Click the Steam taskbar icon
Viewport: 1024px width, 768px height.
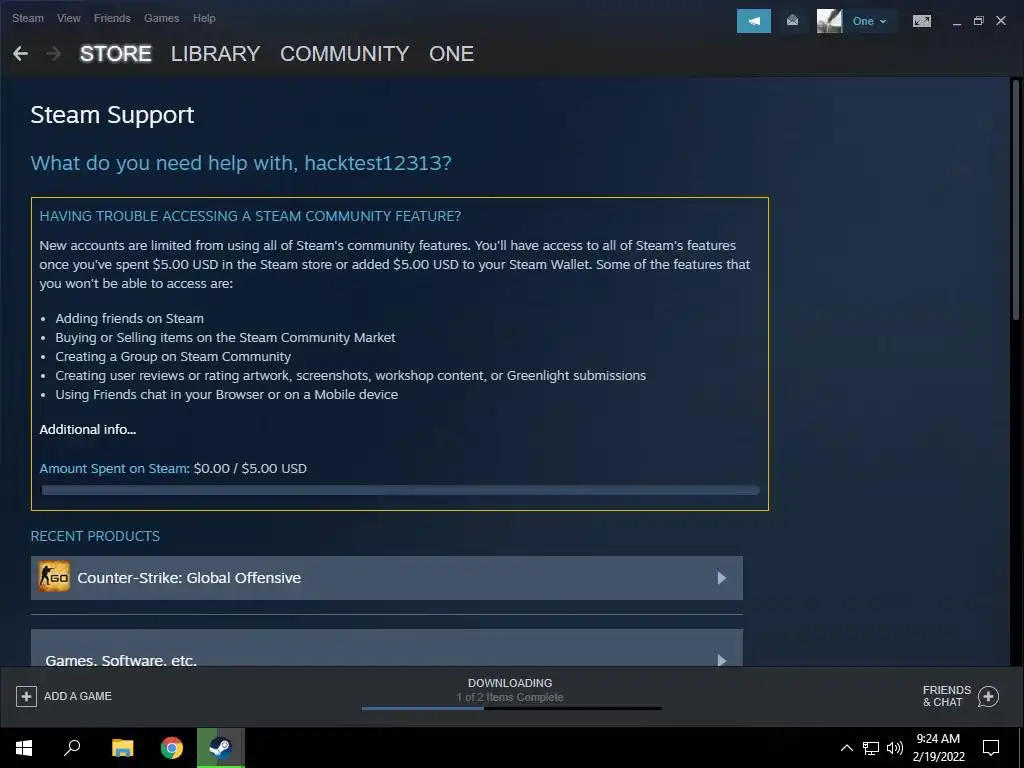pyautogui.click(x=221, y=748)
